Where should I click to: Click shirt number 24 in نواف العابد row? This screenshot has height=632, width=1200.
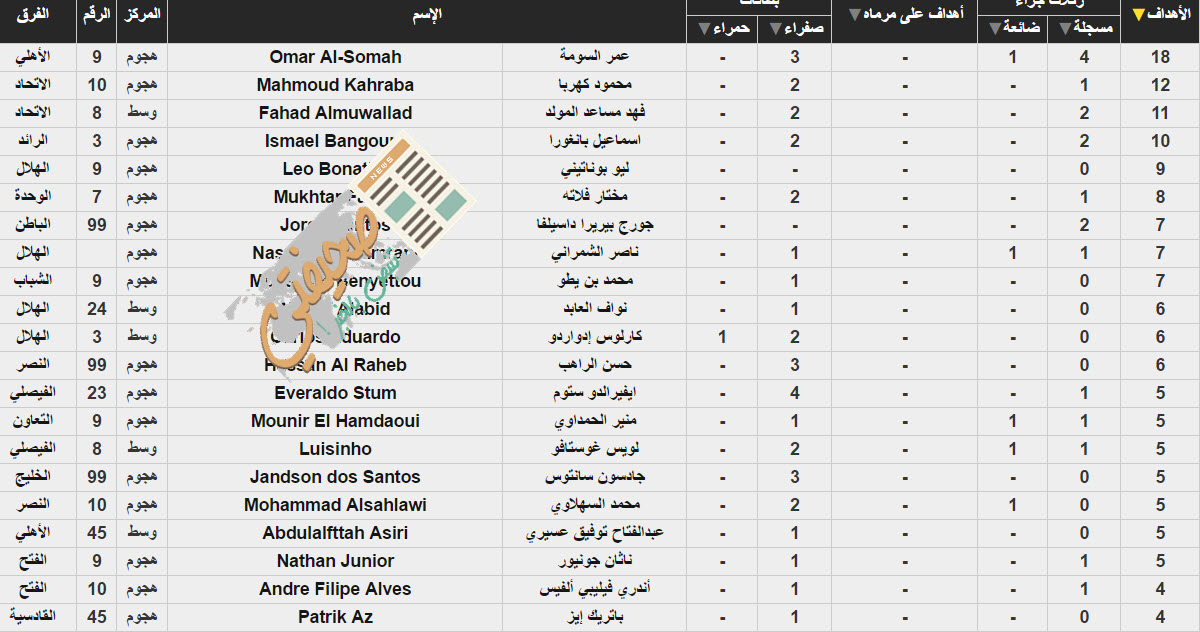click(x=97, y=309)
